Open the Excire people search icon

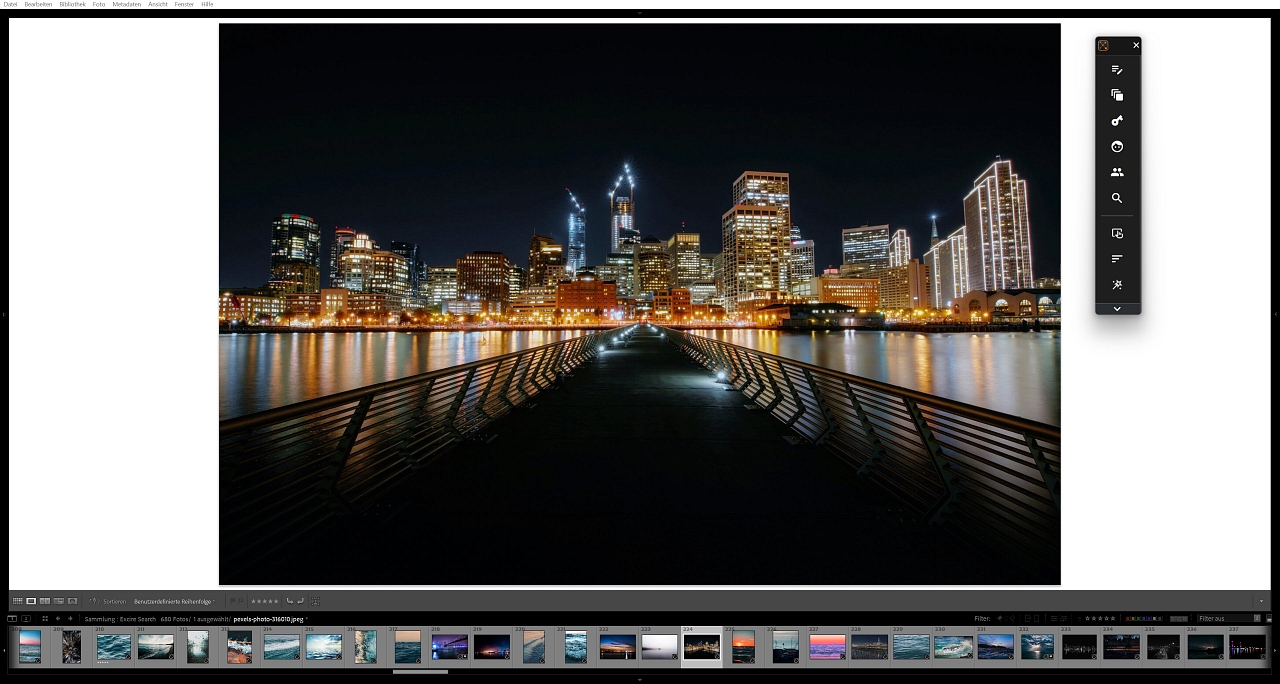click(x=1117, y=172)
